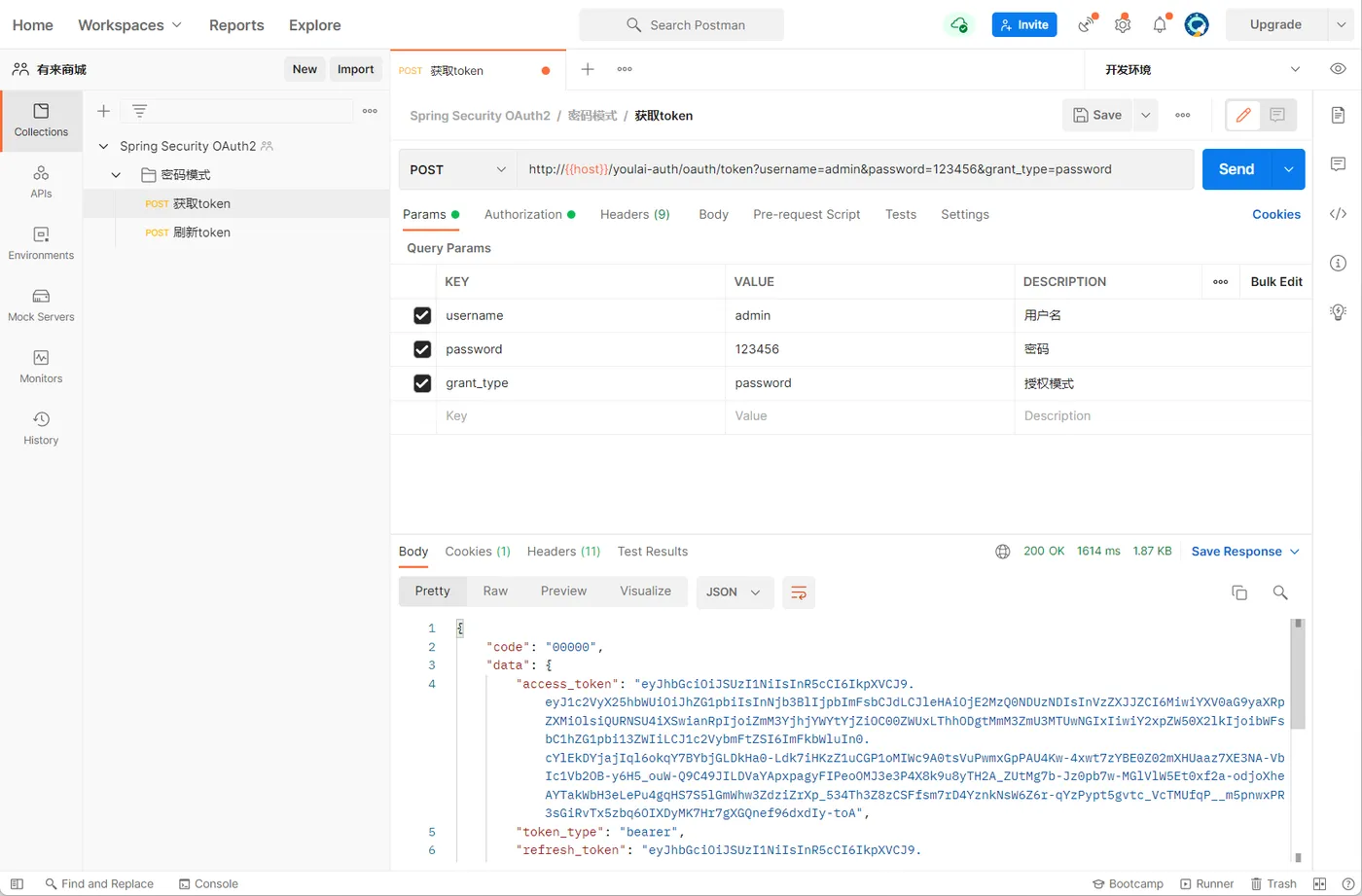Click the environment quick look eye icon

coord(1339,69)
